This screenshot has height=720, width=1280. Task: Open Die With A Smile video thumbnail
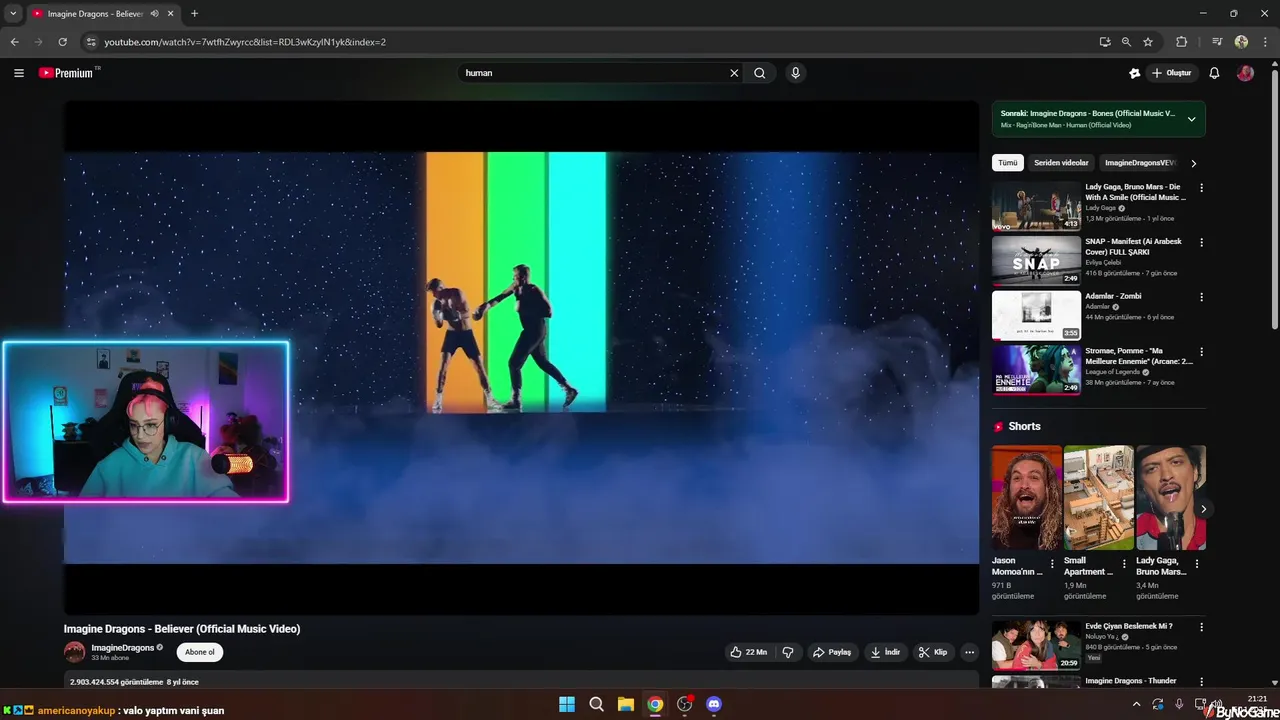(1036, 206)
